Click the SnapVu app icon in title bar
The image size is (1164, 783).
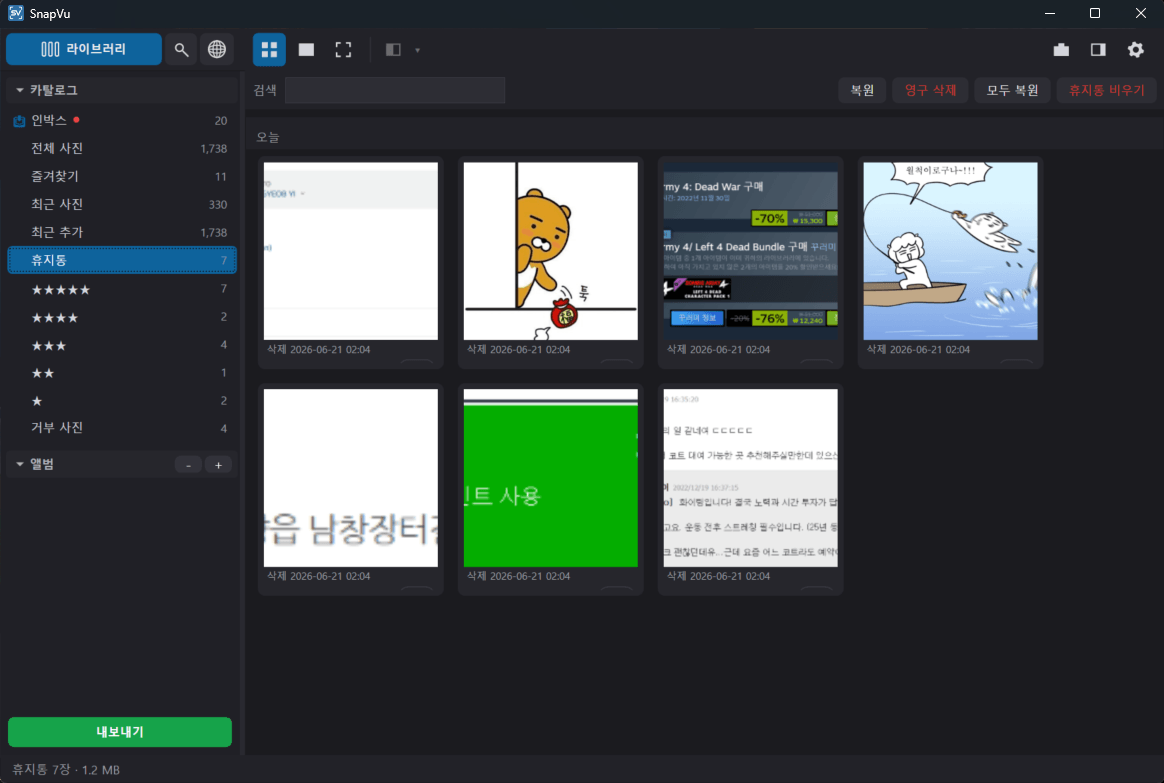(16, 13)
